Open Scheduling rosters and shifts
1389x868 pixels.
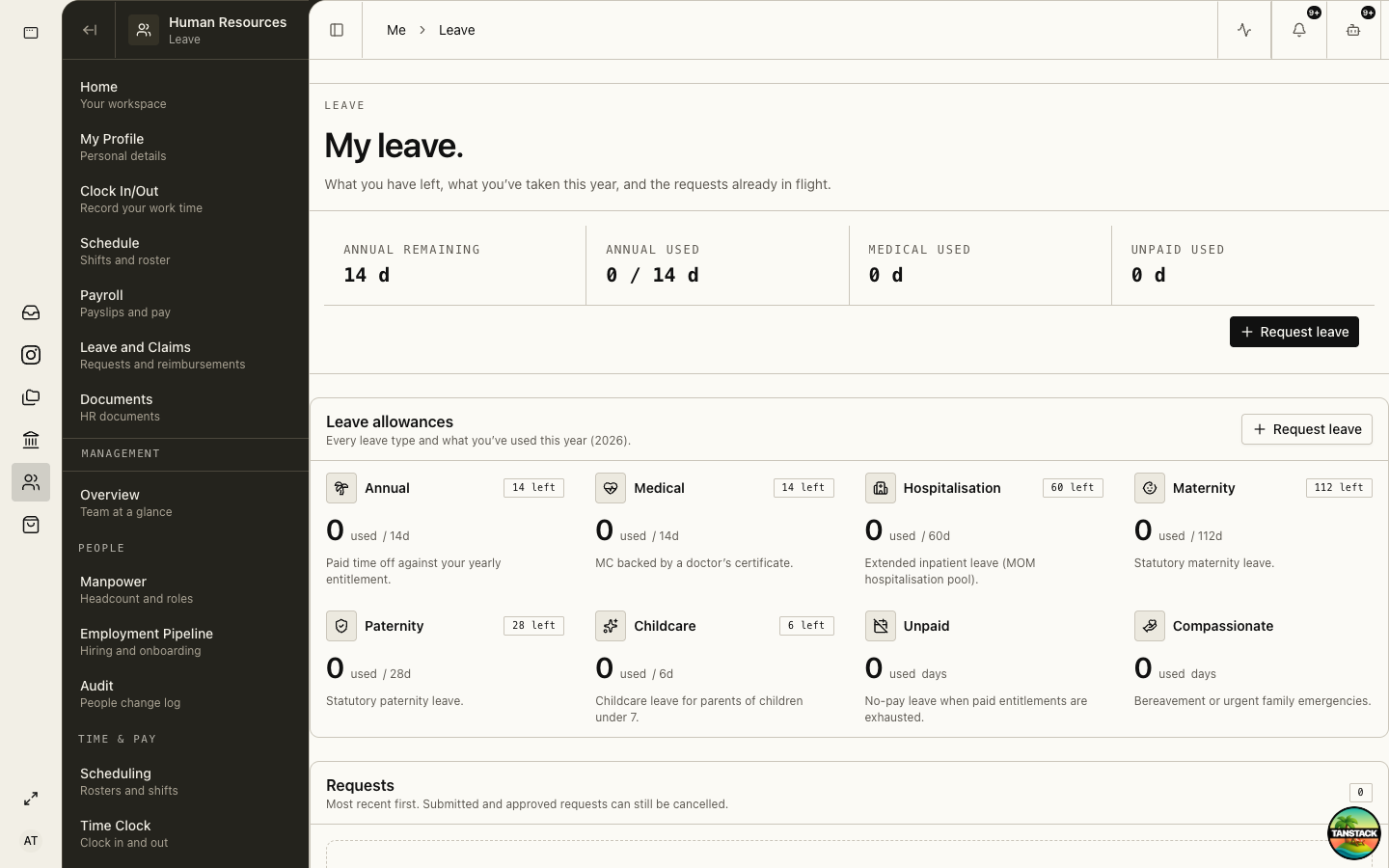coord(185,781)
